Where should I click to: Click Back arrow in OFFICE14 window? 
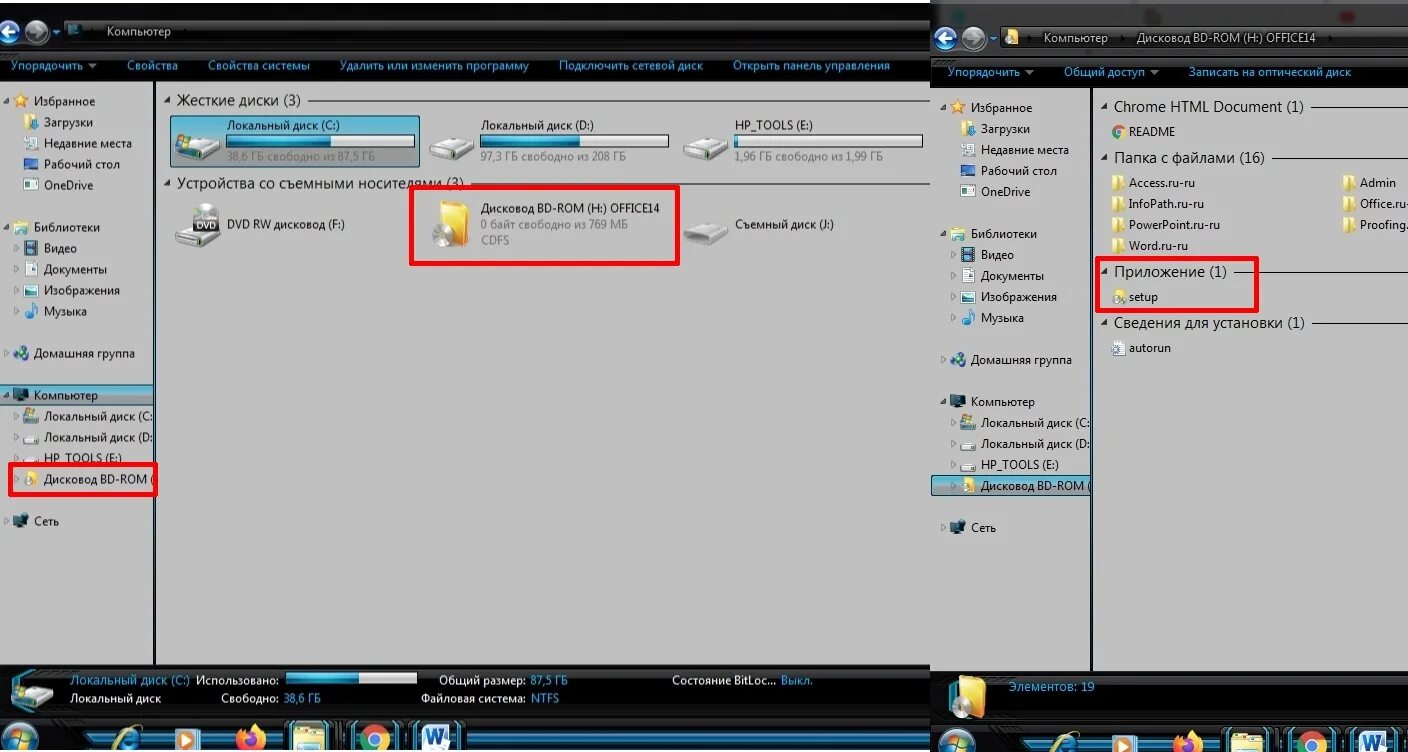(x=945, y=38)
